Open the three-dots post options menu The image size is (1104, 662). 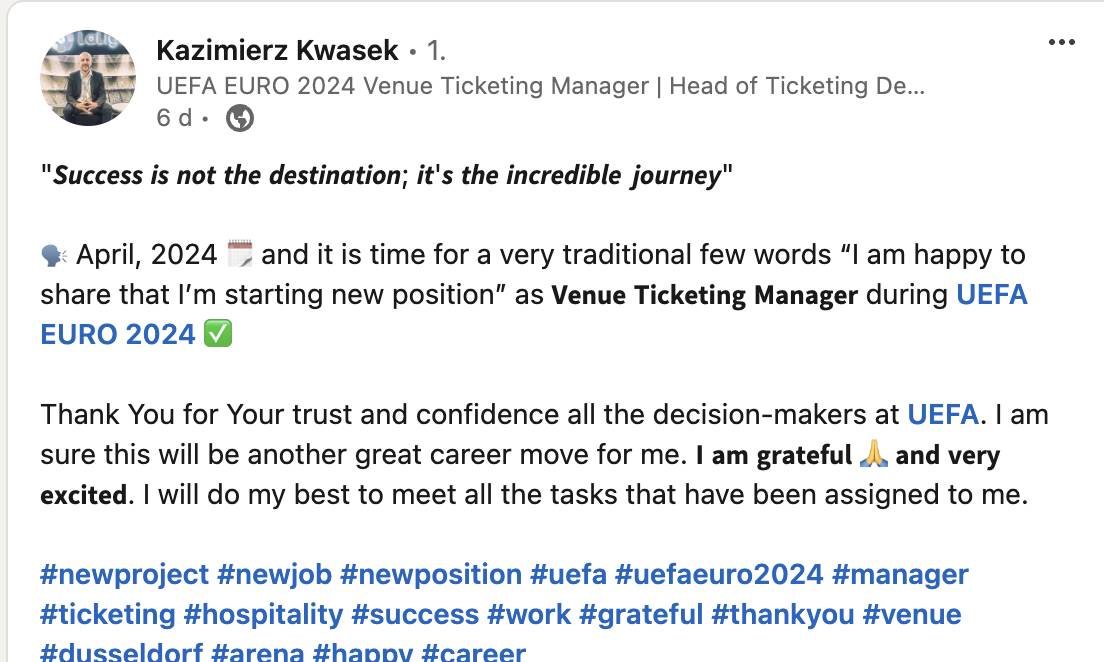coord(1062,42)
